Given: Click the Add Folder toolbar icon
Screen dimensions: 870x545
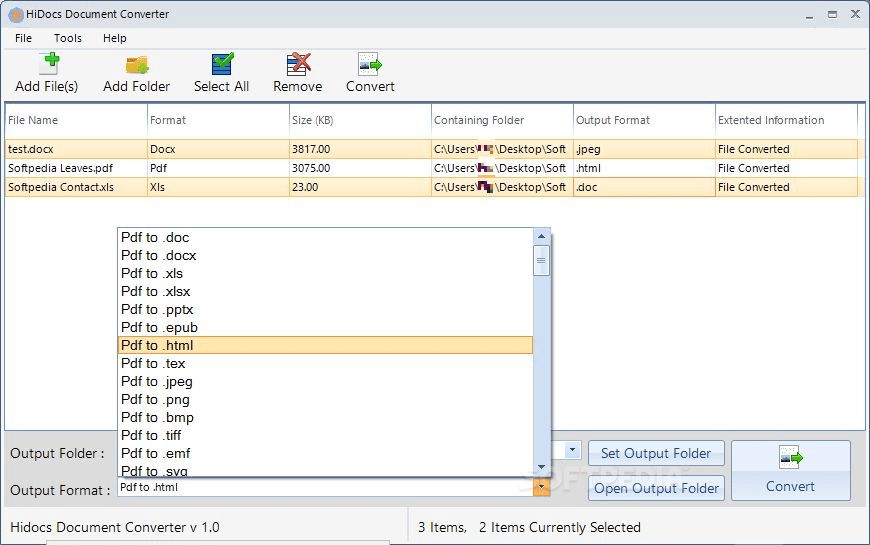Looking at the screenshot, I should pyautogui.click(x=136, y=65).
